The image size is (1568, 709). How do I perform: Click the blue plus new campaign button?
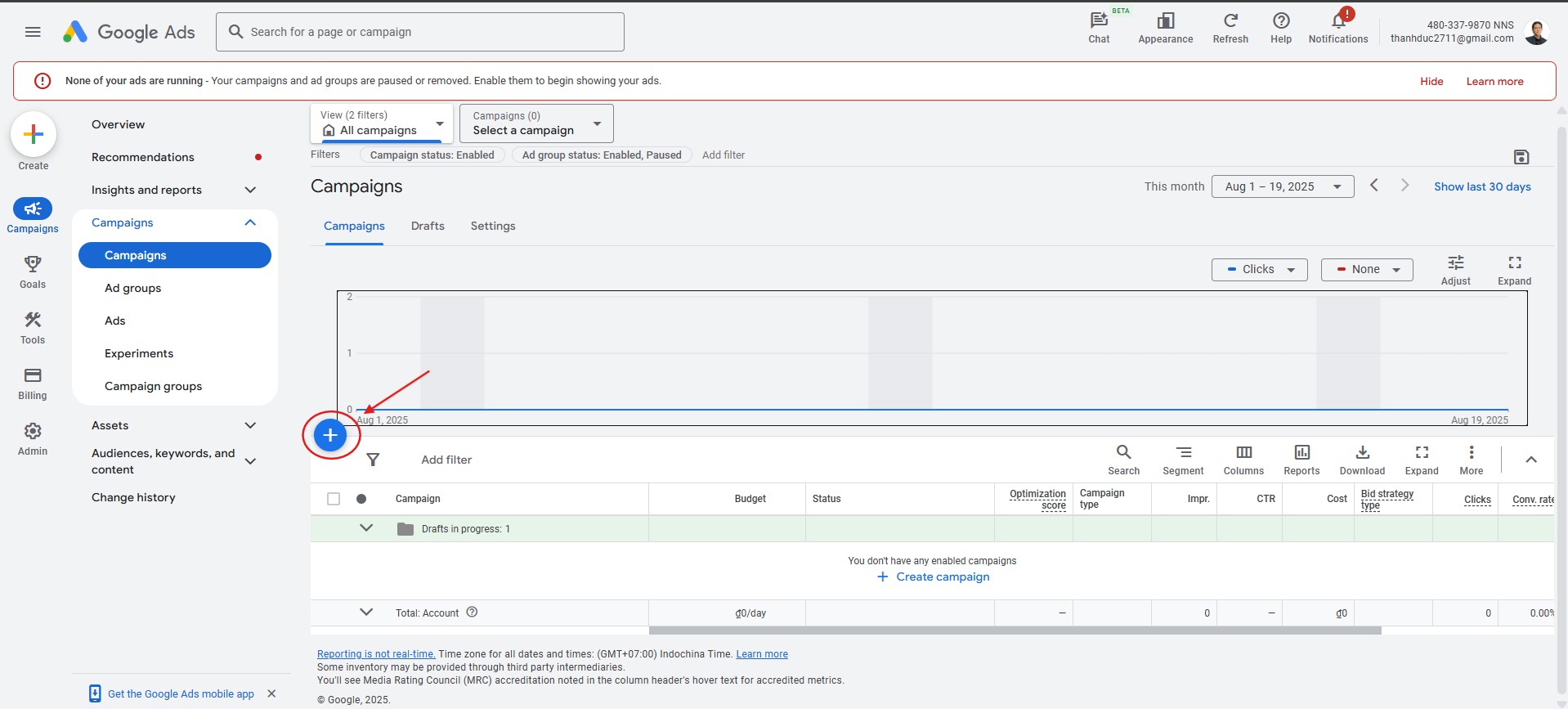(x=330, y=435)
